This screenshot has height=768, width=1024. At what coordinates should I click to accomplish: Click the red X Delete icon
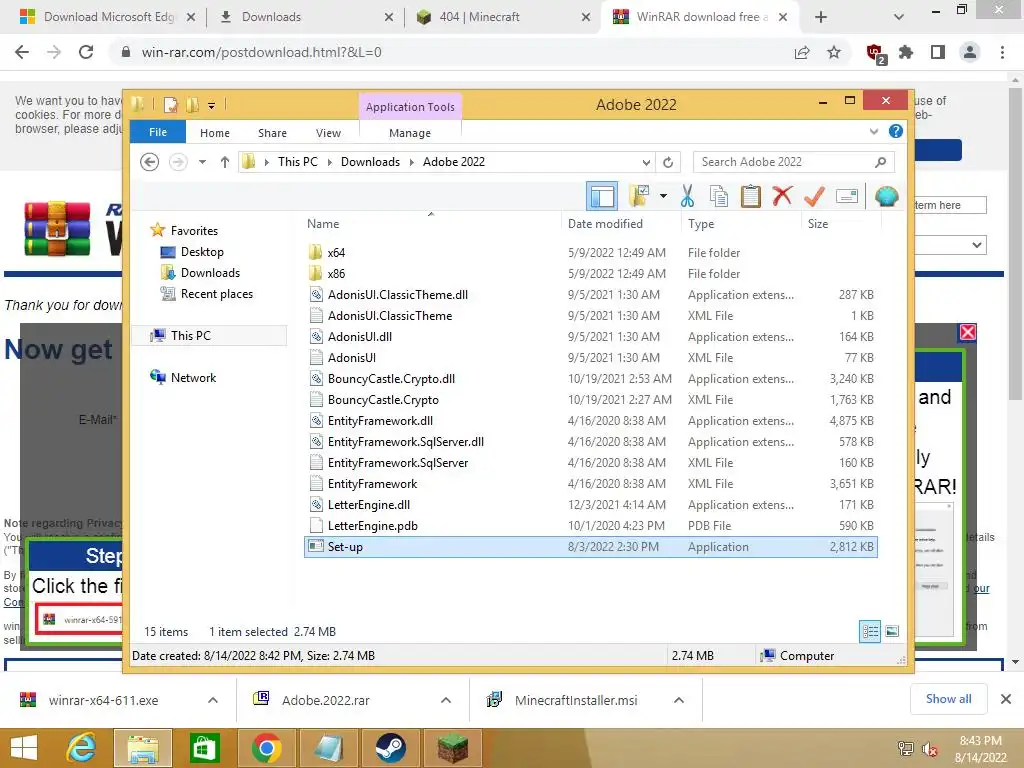782,195
